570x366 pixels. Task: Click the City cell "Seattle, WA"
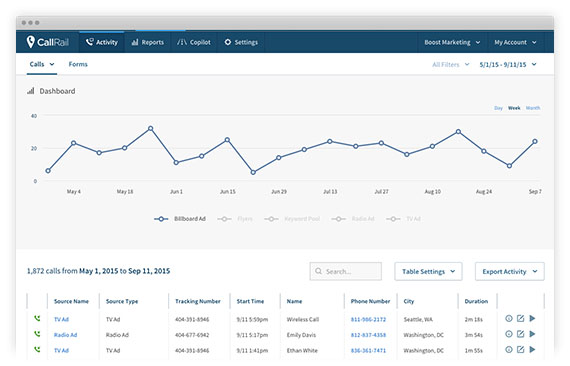click(x=418, y=319)
